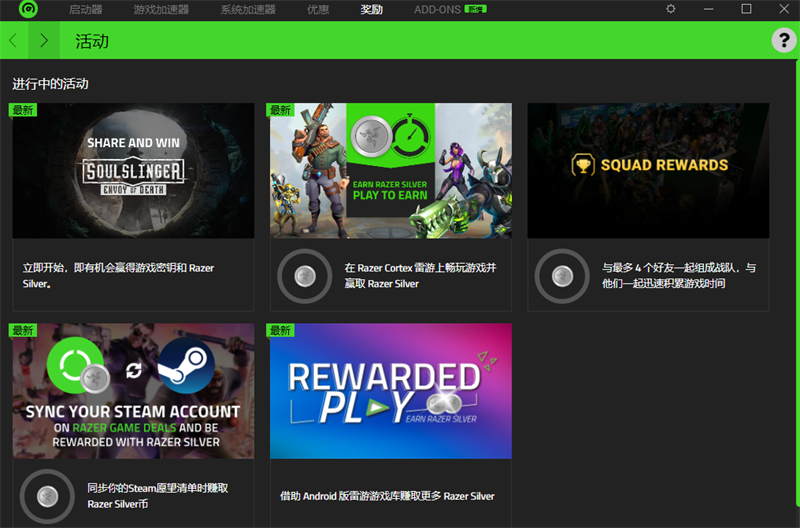This screenshot has width=800, height=528.
Task: Open the Soulslinger Share and Win banner
Action: pyautogui.click(x=133, y=170)
